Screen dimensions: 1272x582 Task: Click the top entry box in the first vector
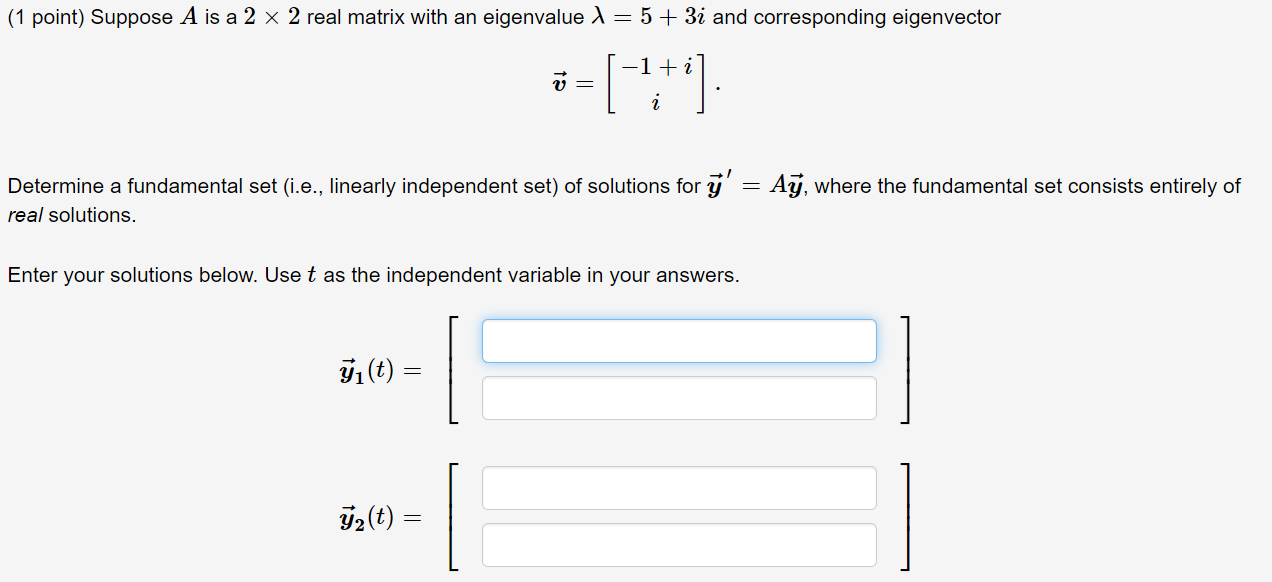click(x=679, y=340)
